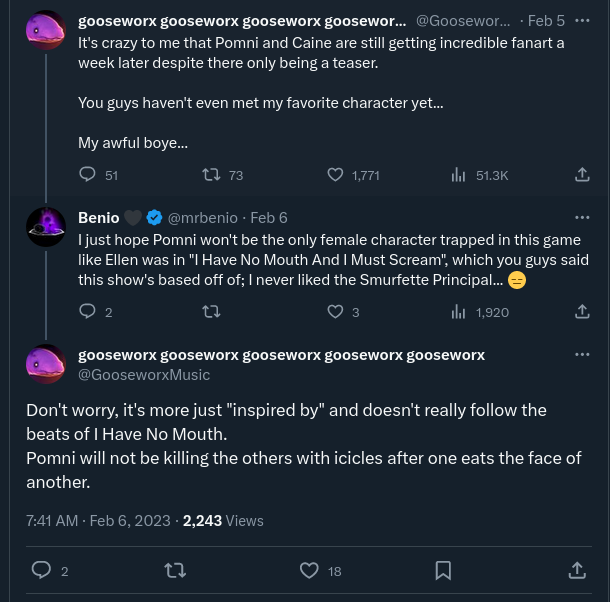Repost the main gooseworx reply
610x602 pixels.
pos(175,570)
